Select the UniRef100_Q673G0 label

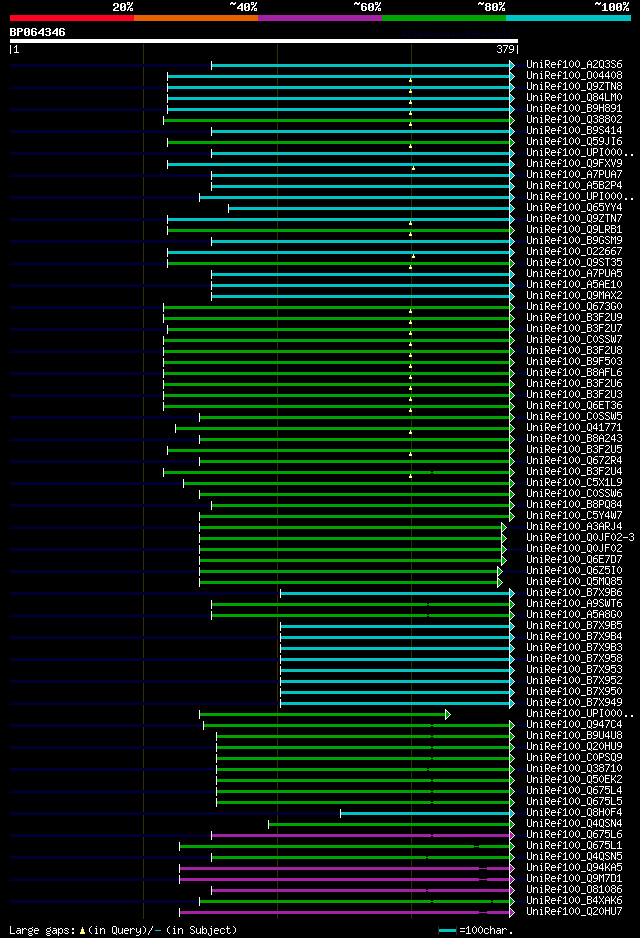click(x=574, y=307)
